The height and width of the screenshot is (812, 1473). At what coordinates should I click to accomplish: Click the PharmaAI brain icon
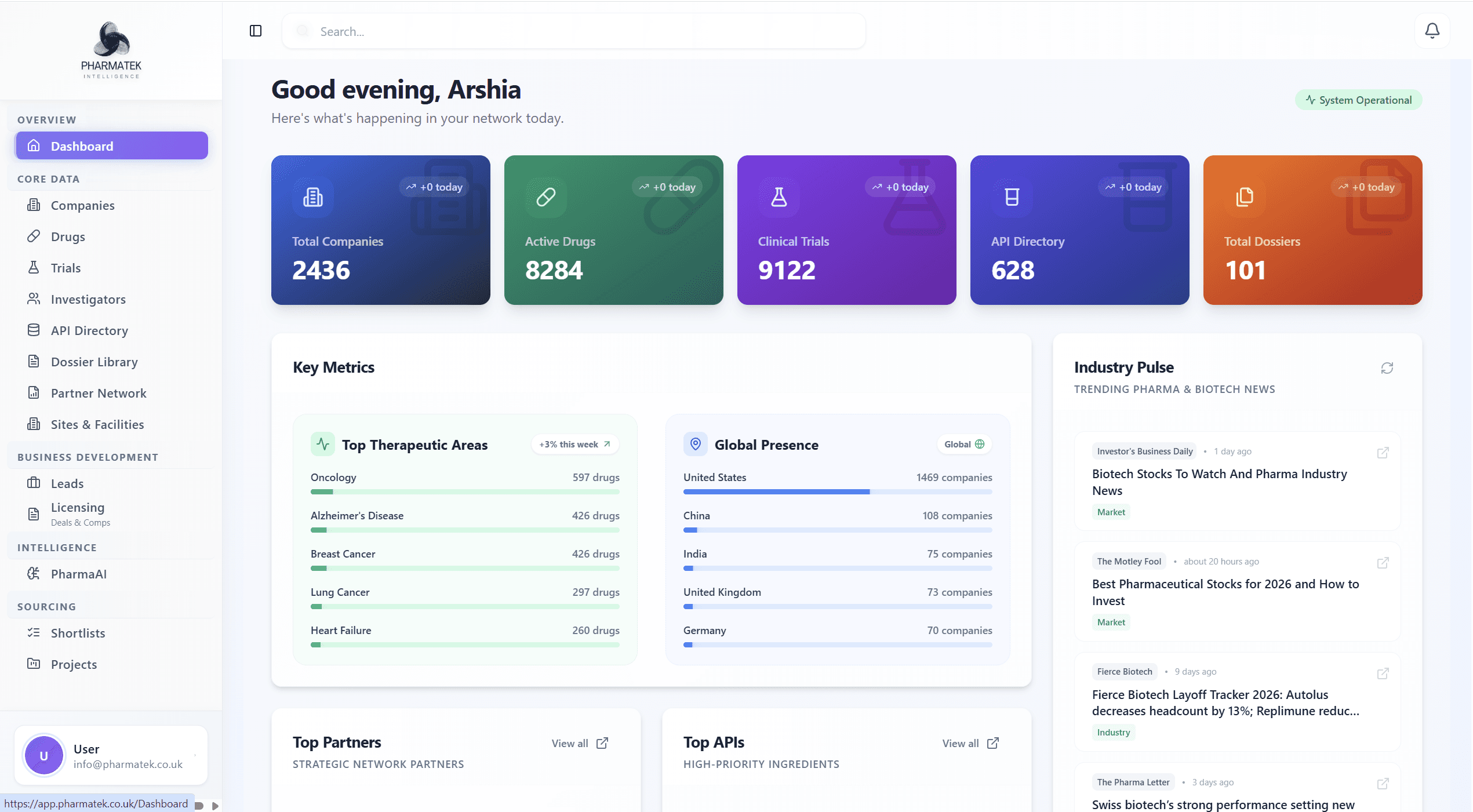point(34,574)
